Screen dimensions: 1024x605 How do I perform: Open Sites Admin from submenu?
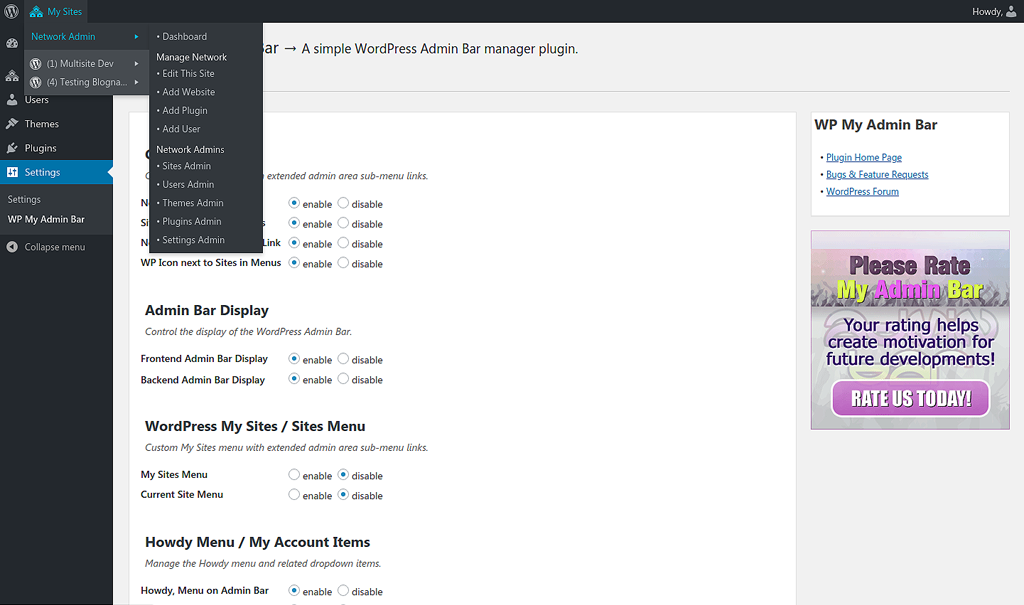(186, 166)
